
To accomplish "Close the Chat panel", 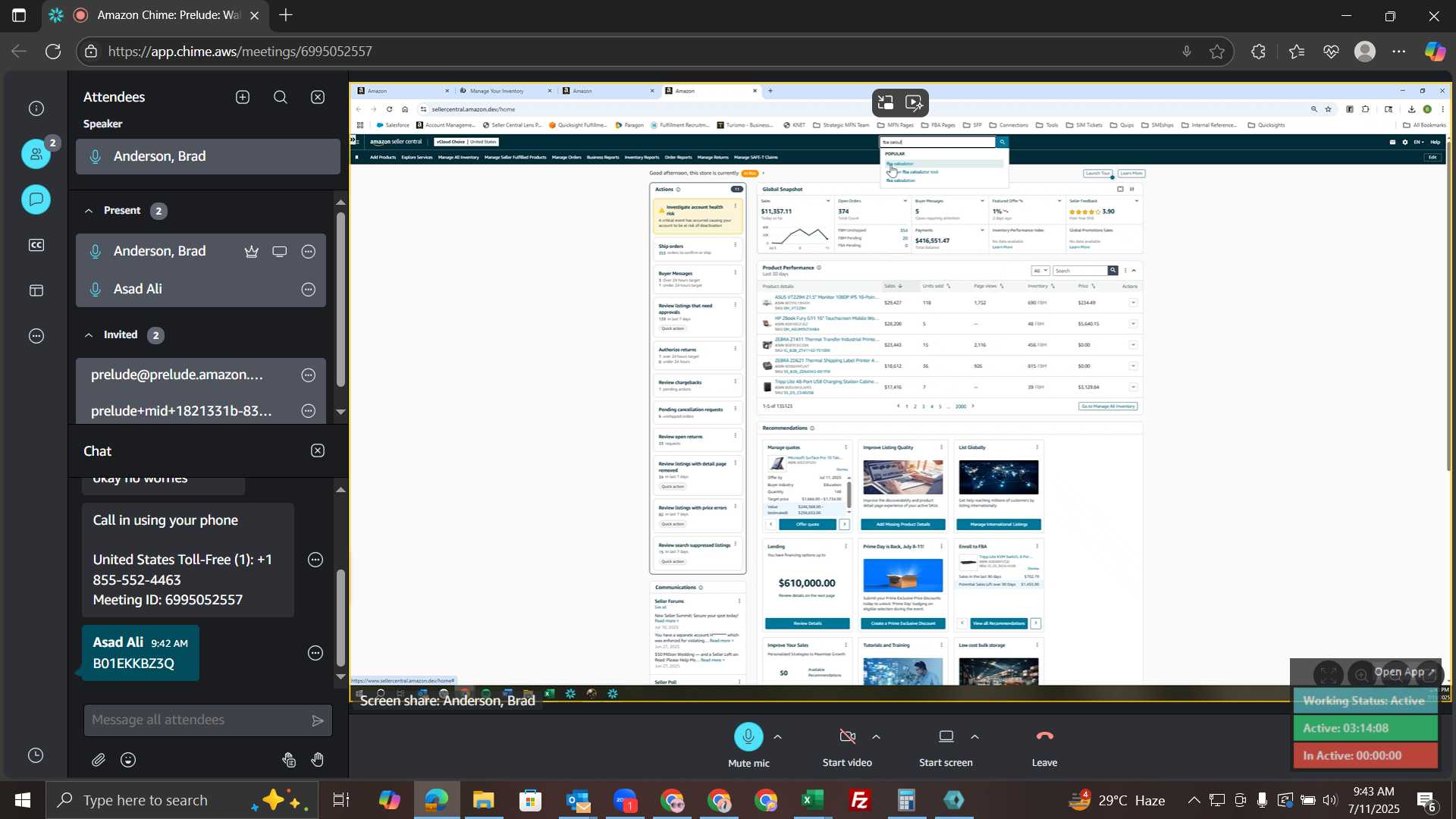I will (318, 450).
